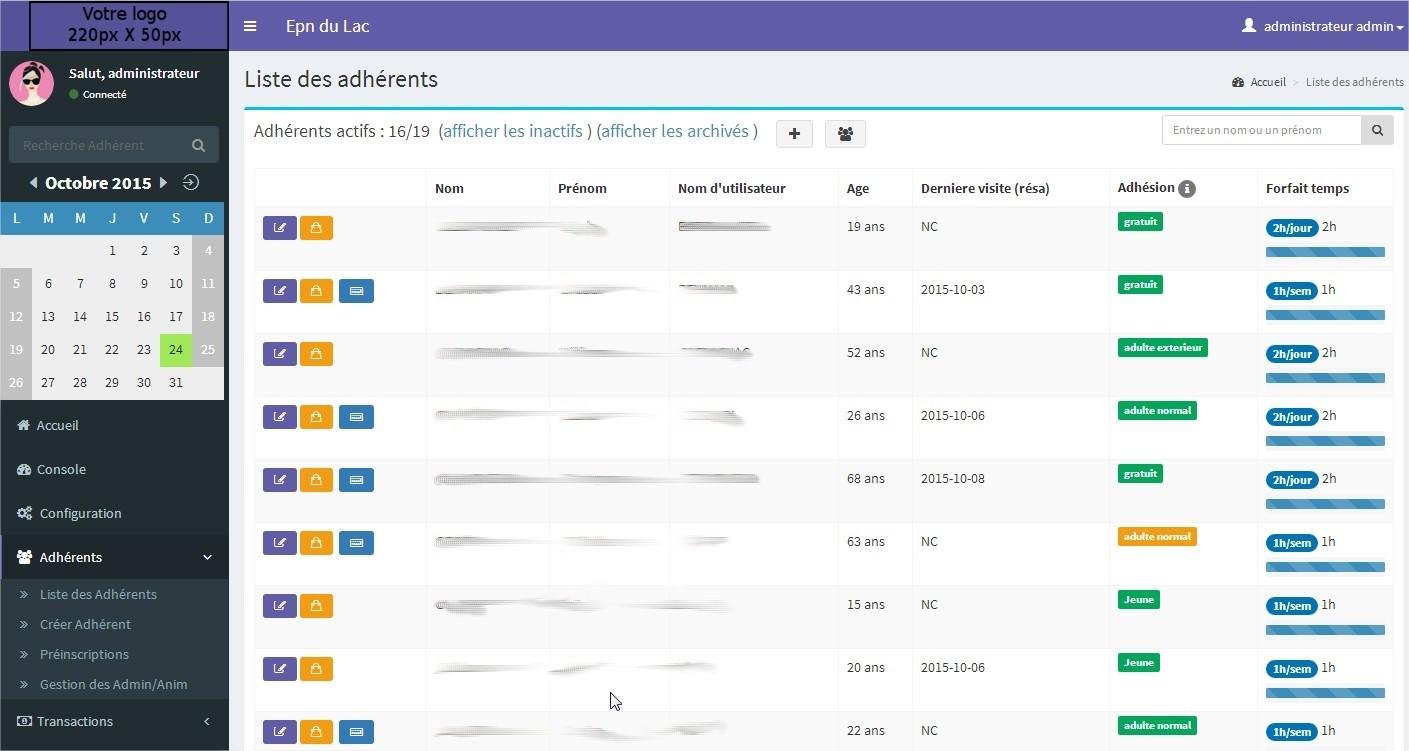Click the hamburger sidebar toggle icon

tap(250, 26)
